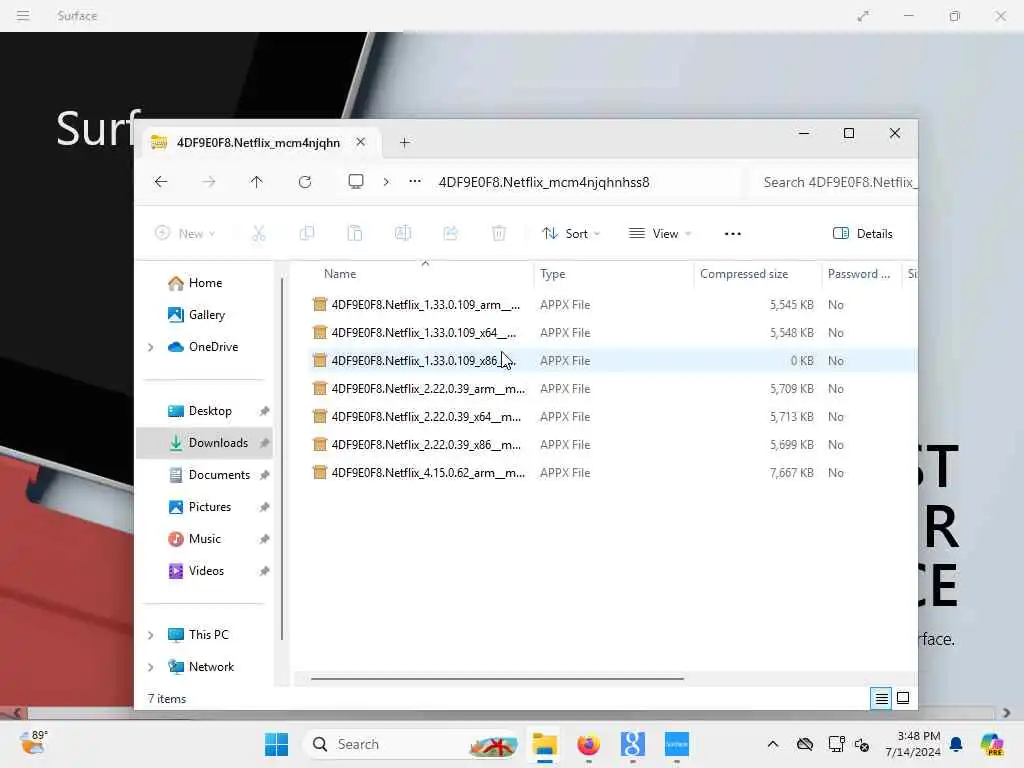Click the monitor icon in address bar

[355, 182]
